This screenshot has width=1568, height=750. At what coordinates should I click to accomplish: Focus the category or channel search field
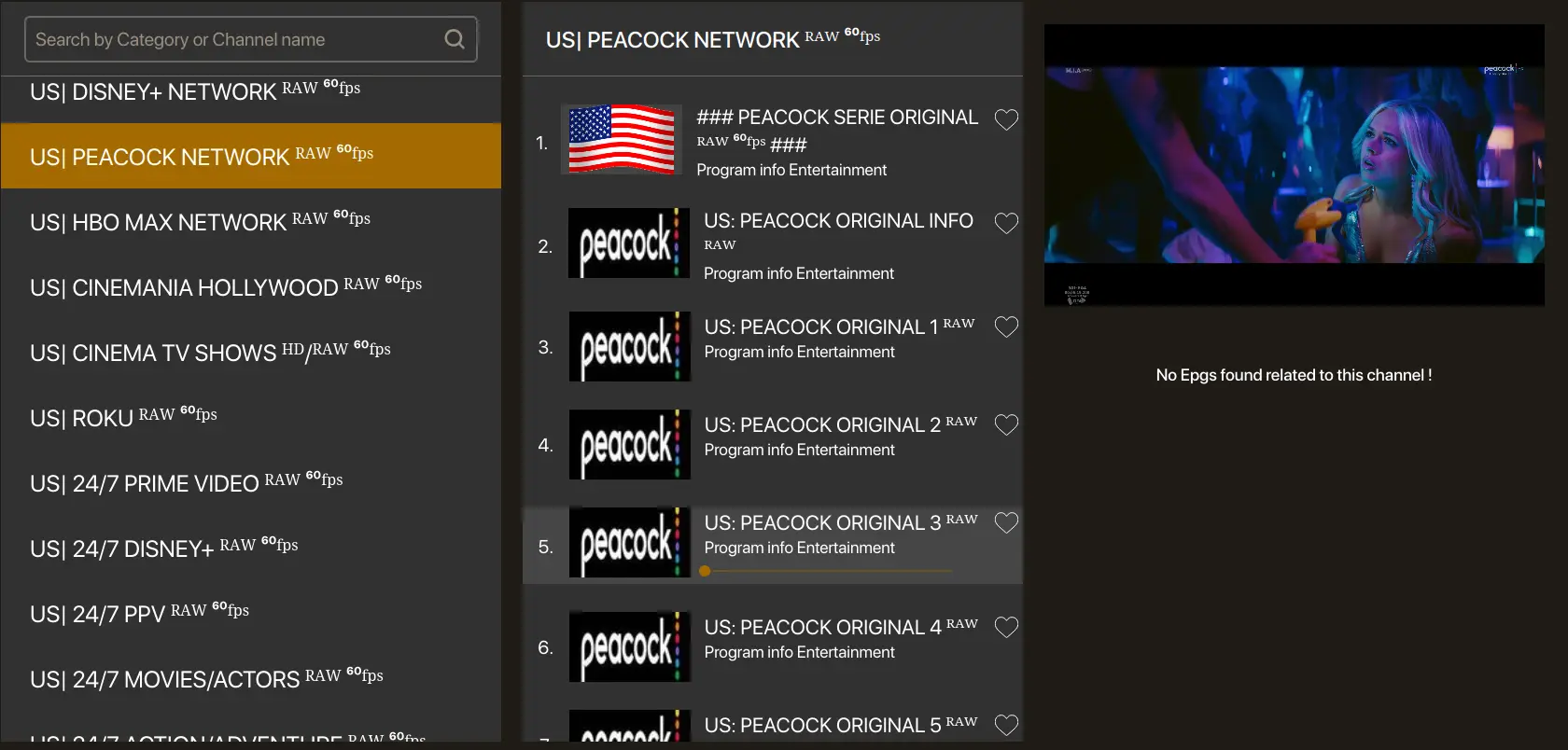(x=251, y=39)
